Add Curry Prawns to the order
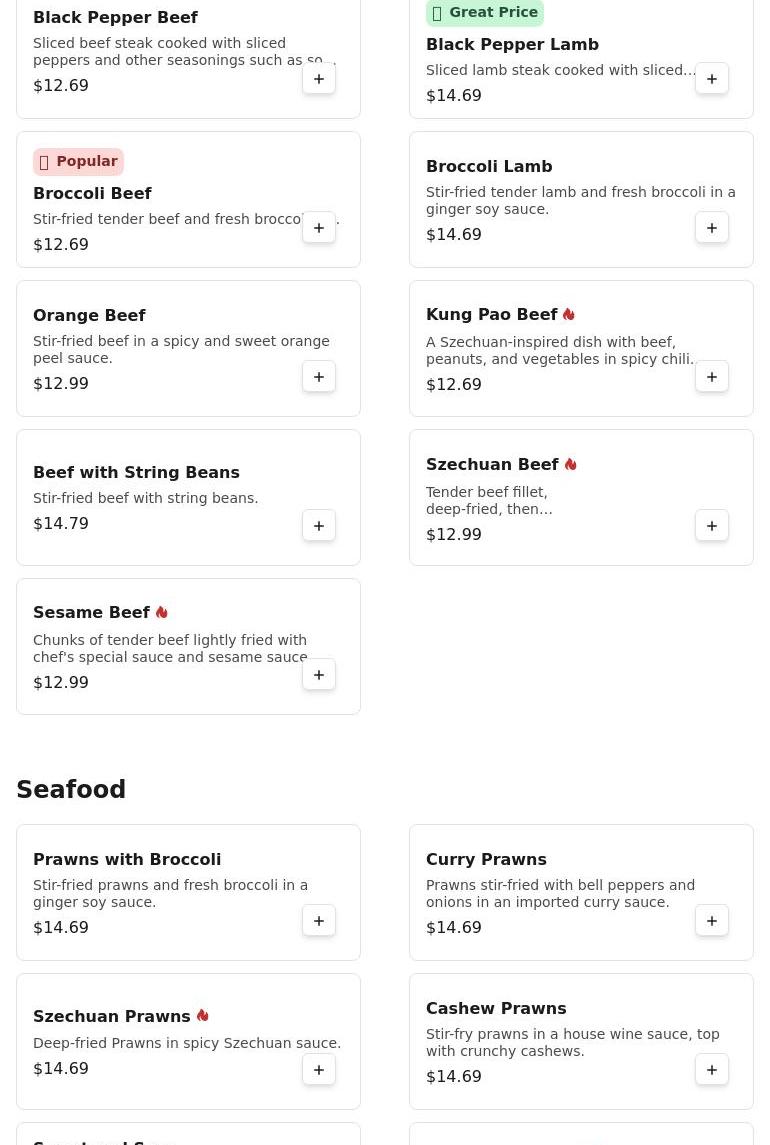 point(712,921)
